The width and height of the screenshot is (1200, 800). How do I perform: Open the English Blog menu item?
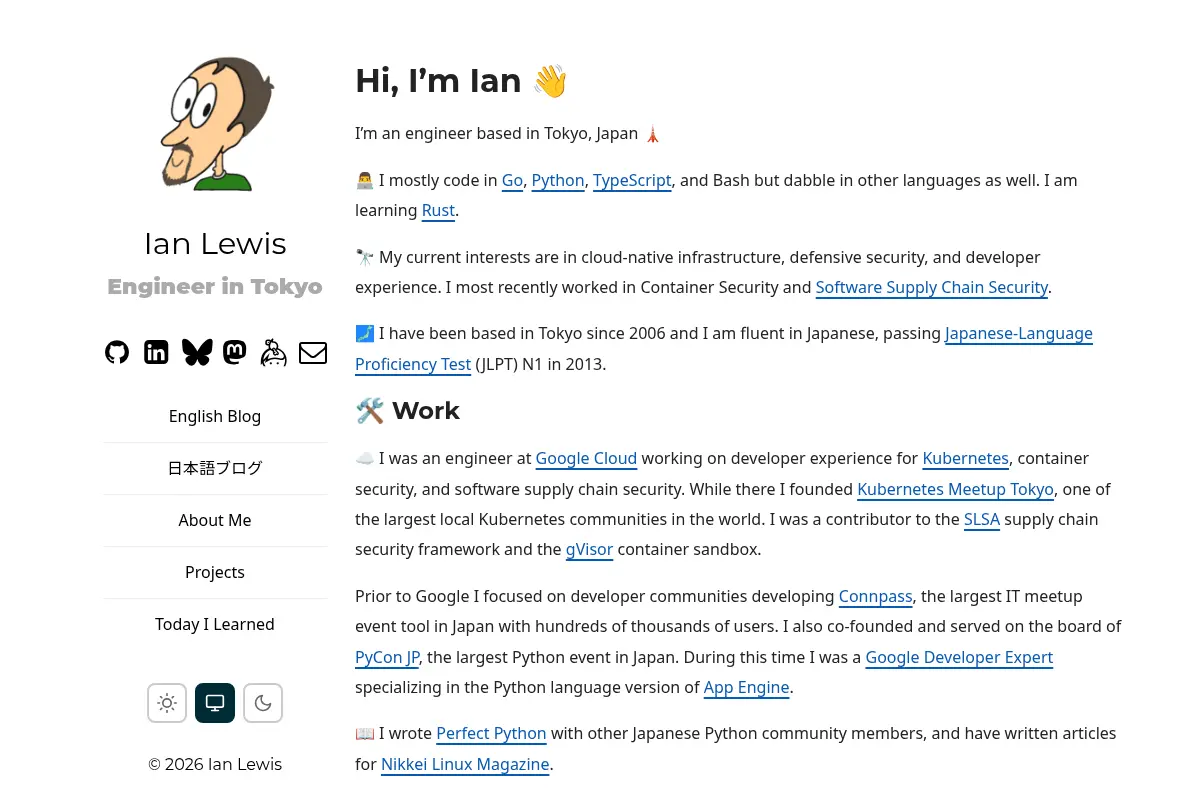215,416
